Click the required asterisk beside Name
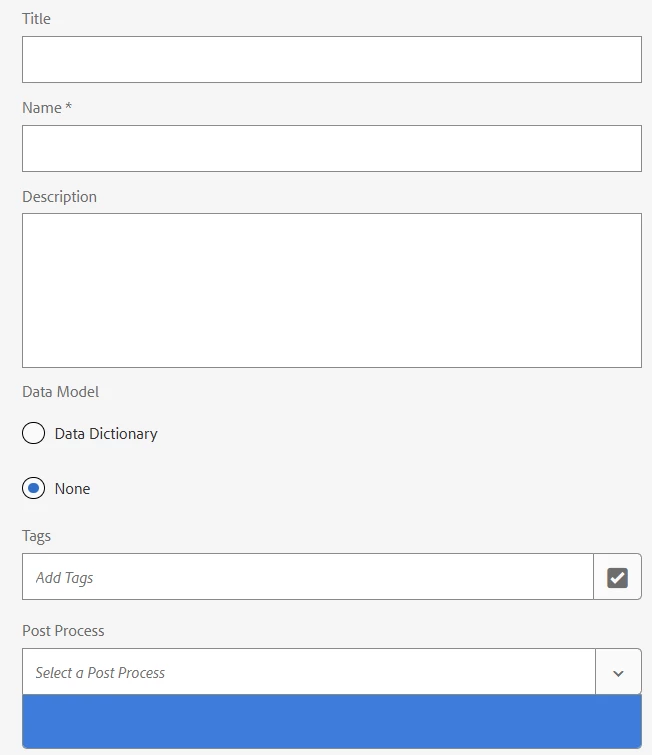The image size is (652, 755). click(68, 105)
